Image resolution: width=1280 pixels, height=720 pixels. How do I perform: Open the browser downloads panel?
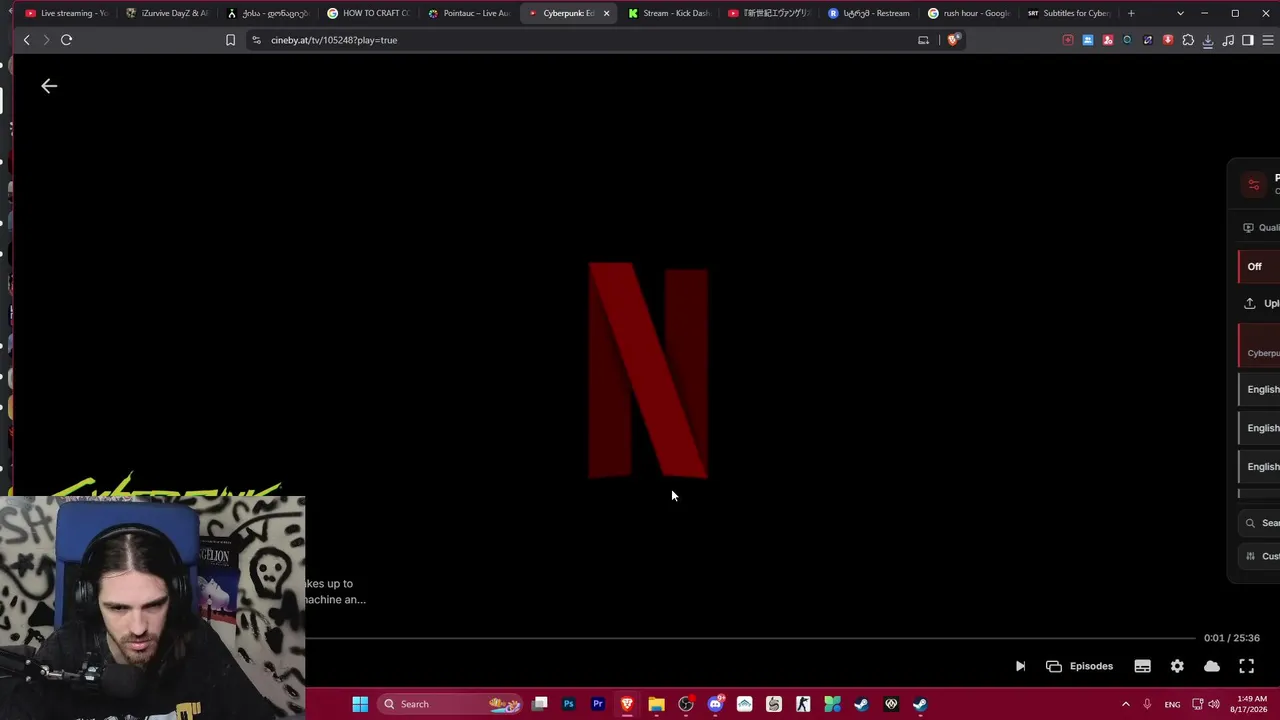tap(1208, 40)
